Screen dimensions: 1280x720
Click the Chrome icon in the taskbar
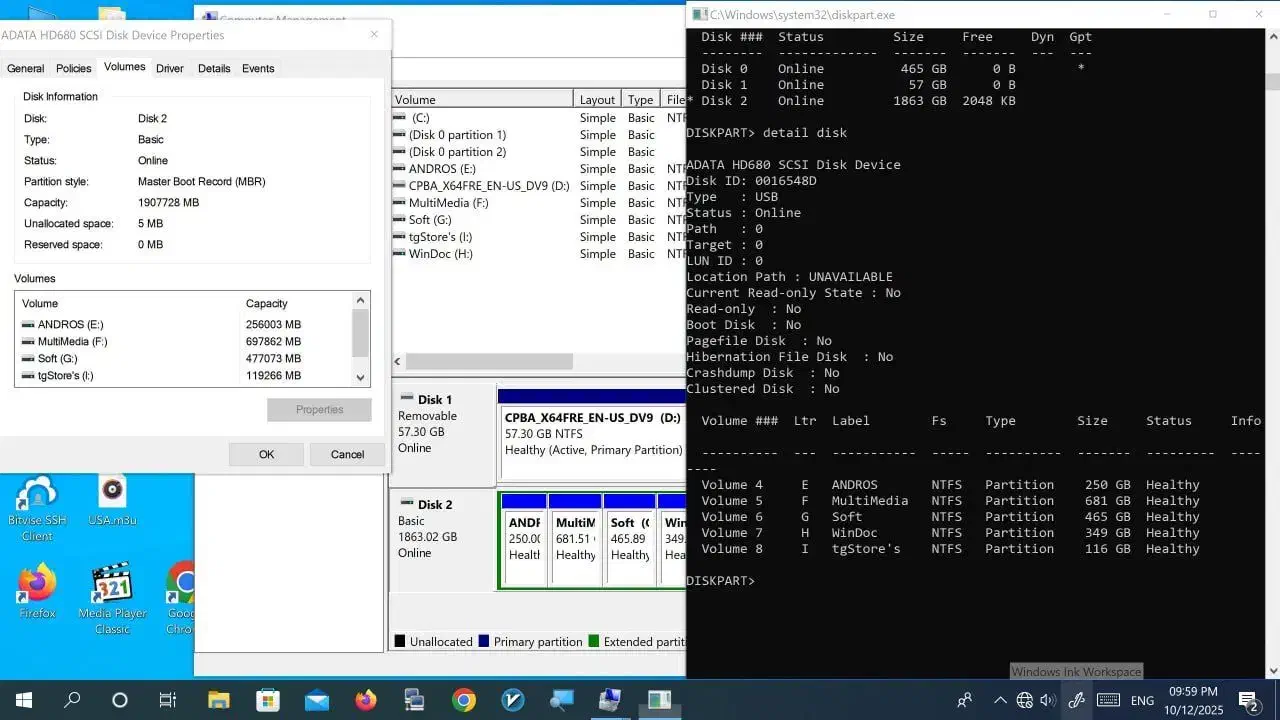click(463, 700)
